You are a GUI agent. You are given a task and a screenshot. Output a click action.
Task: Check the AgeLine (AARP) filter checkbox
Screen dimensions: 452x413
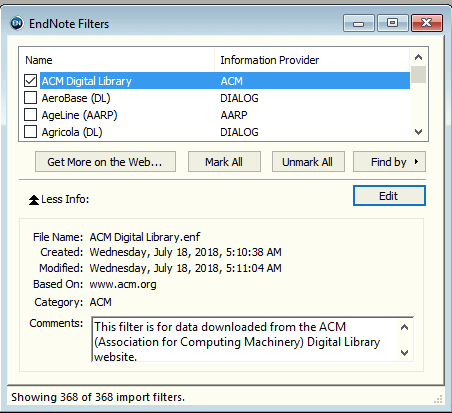30,115
